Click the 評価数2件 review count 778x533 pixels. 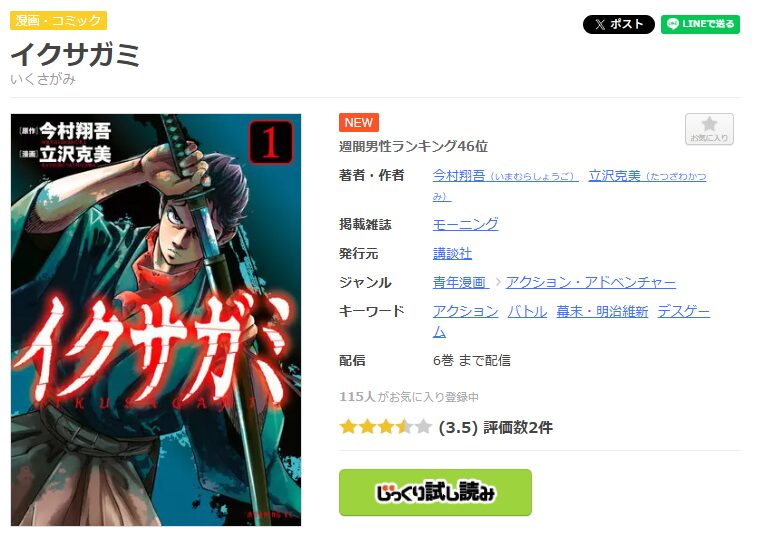coord(518,427)
